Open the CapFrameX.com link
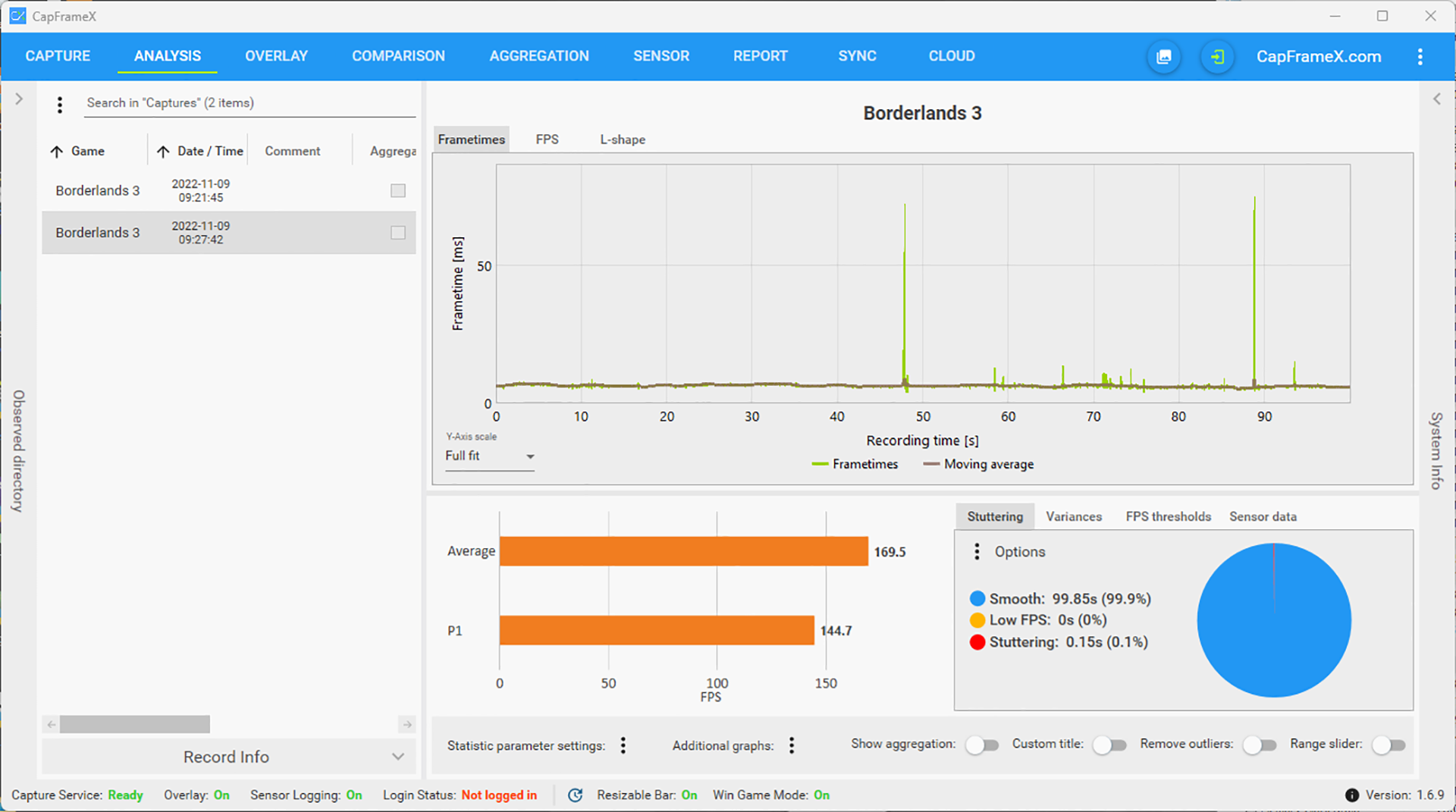Viewport: 1456px width, 812px height. point(1319,57)
